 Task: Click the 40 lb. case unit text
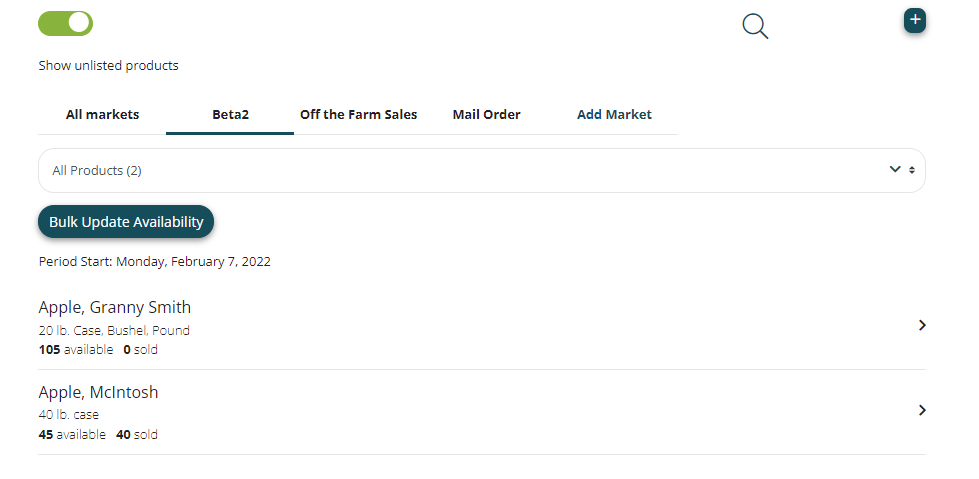68,414
